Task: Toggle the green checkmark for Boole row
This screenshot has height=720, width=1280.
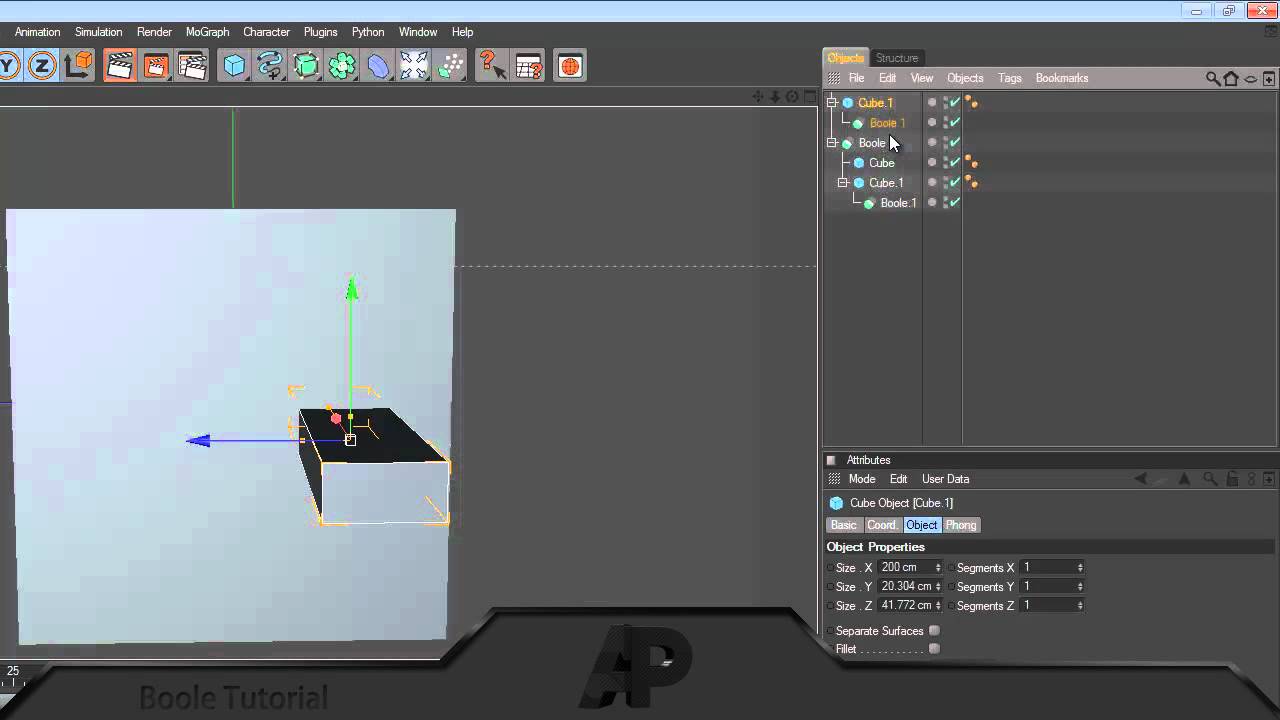Action: [x=954, y=142]
